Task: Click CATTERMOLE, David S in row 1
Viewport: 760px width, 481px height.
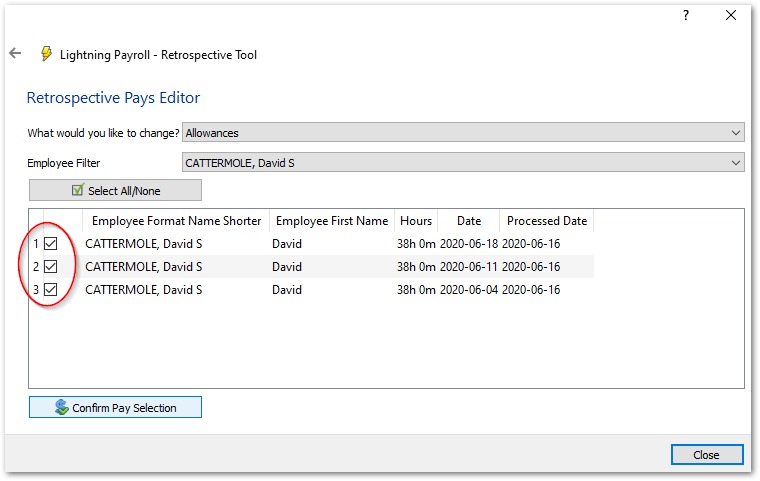Action: [x=143, y=243]
